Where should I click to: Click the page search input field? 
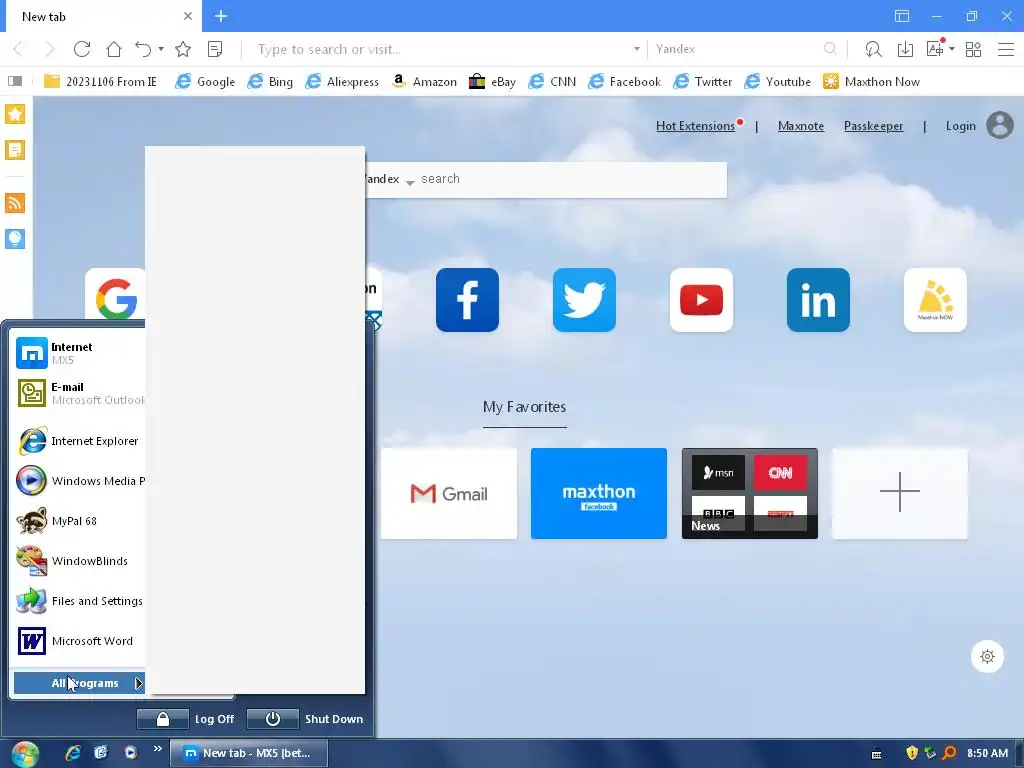tap(571, 179)
